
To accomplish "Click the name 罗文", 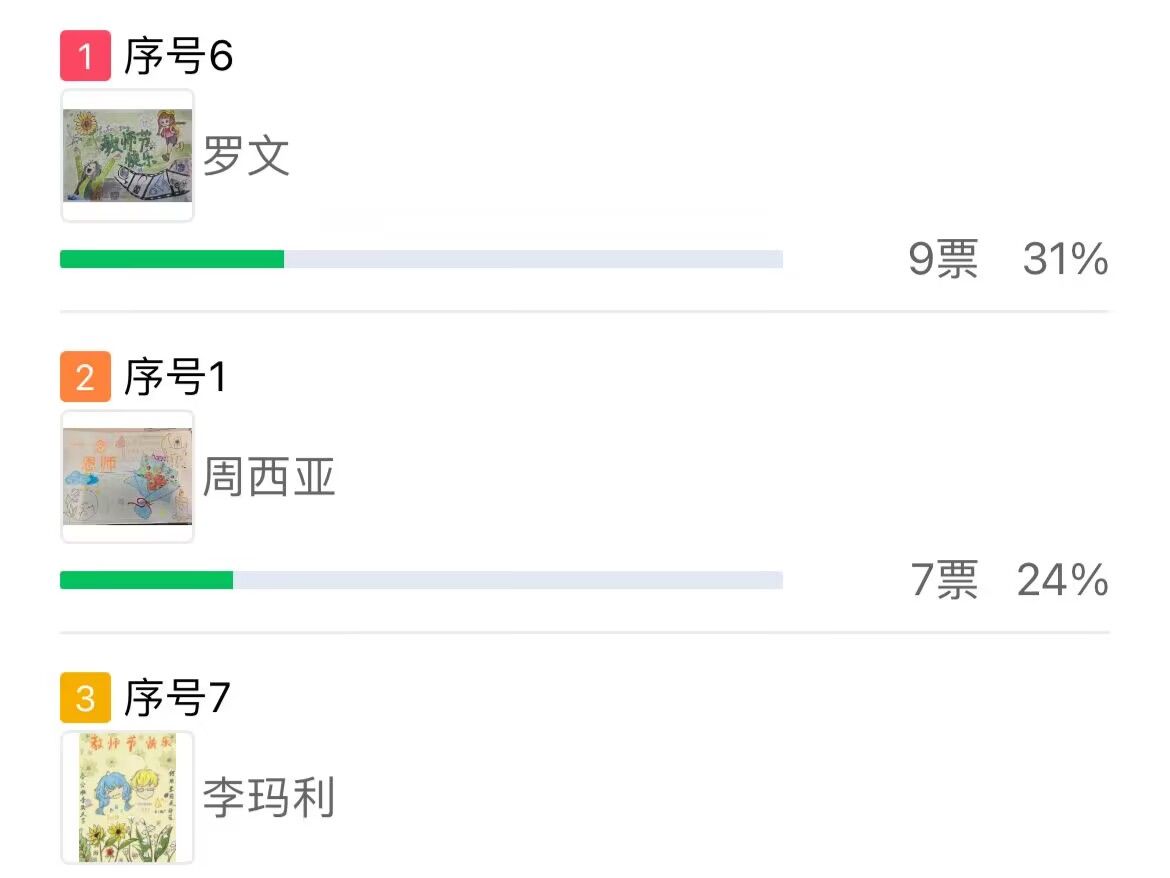I will point(246,157).
